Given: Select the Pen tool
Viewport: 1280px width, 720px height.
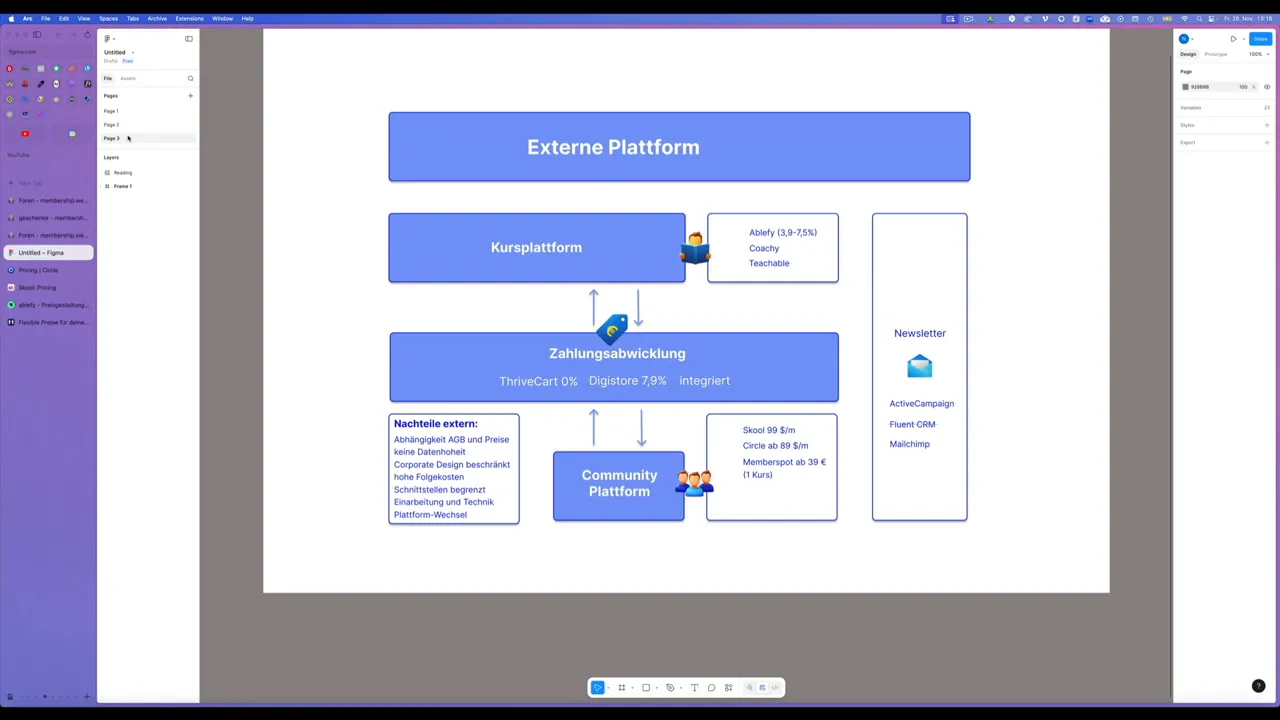Looking at the screenshot, I should coord(670,687).
